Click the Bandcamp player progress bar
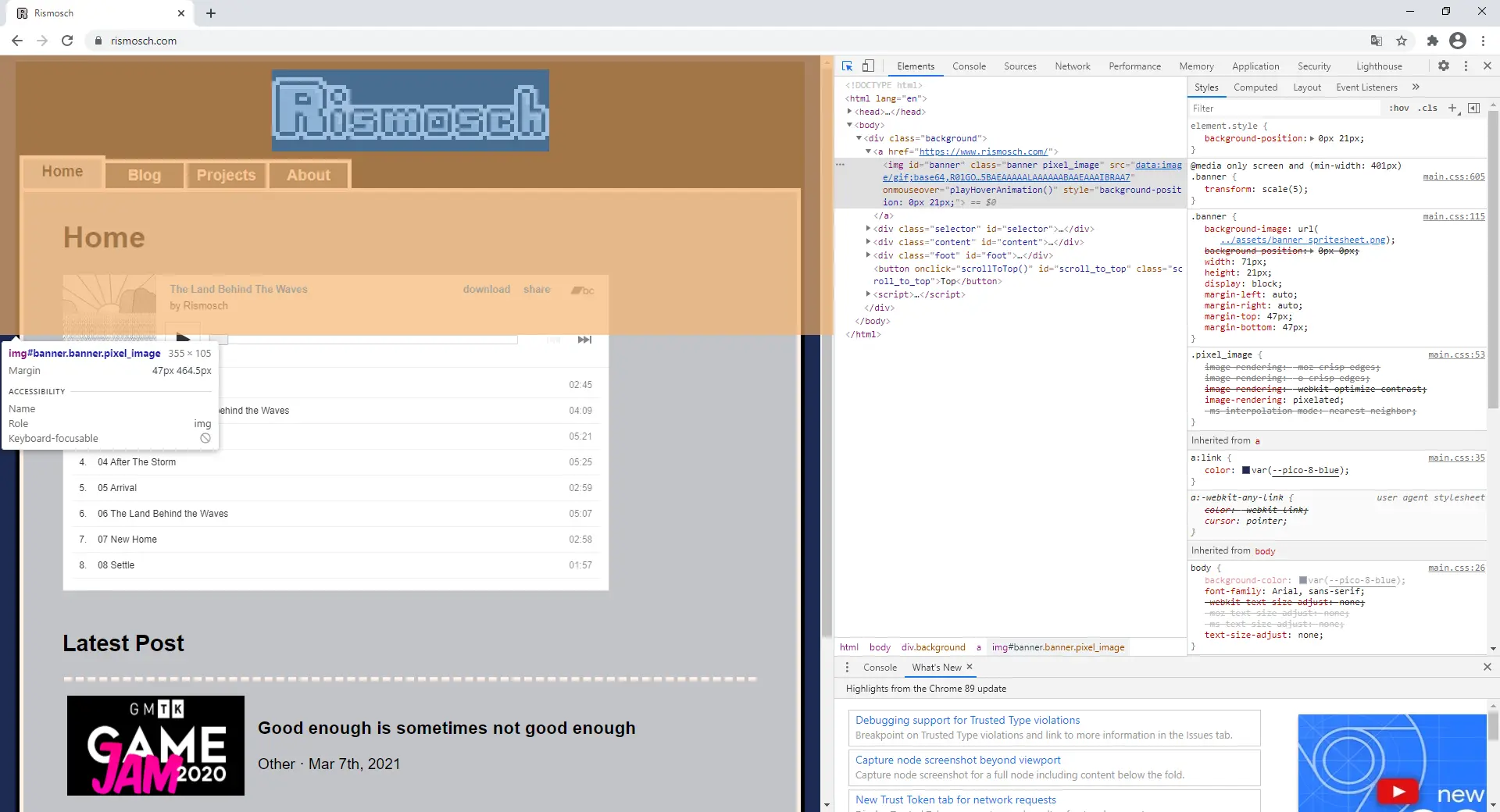The height and width of the screenshot is (812, 1500). coord(364,340)
